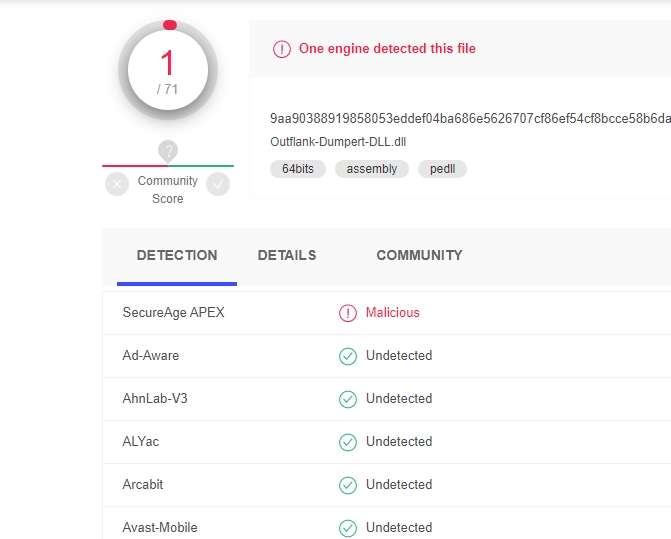Open the COMMUNITY tab

click(x=419, y=256)
